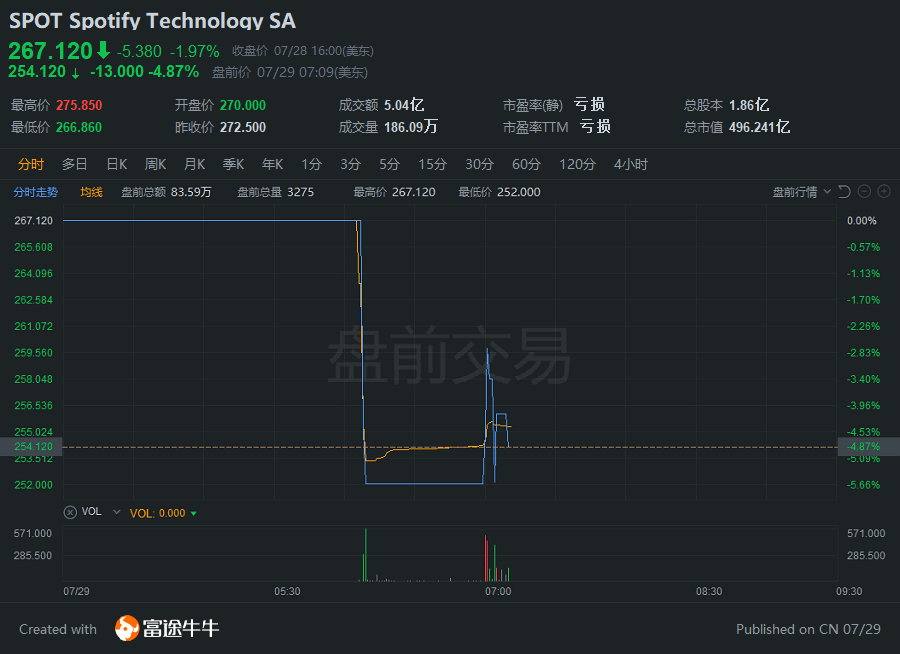Click the SPOT Spotify Technology SA title
The width and height of the screenshot is (900, 654).
152,20
